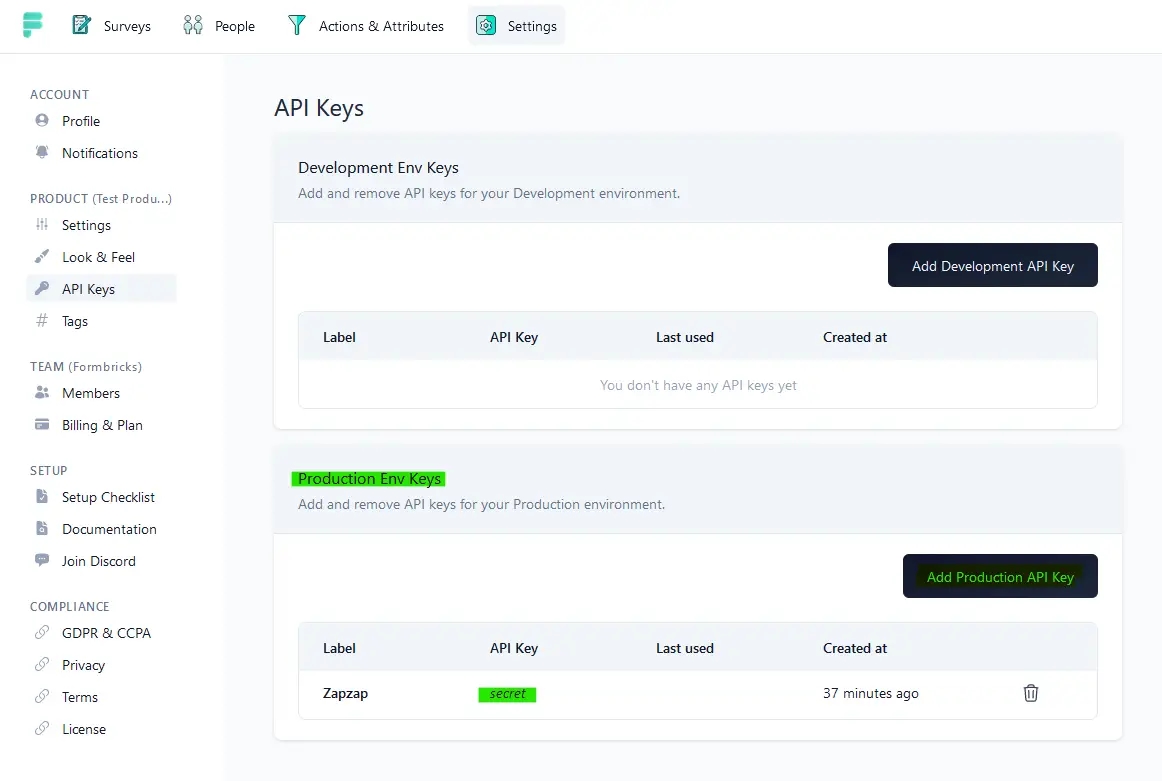Switch to the Surveys tab
Viewport: 1162px width, 781px height.
point(111,26)
